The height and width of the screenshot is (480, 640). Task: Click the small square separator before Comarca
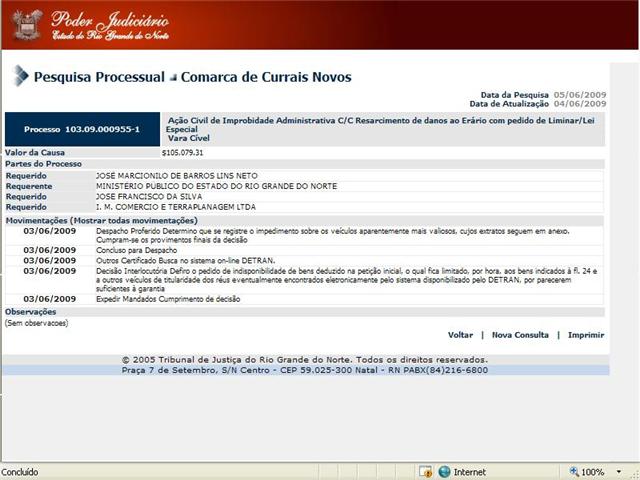173,77
